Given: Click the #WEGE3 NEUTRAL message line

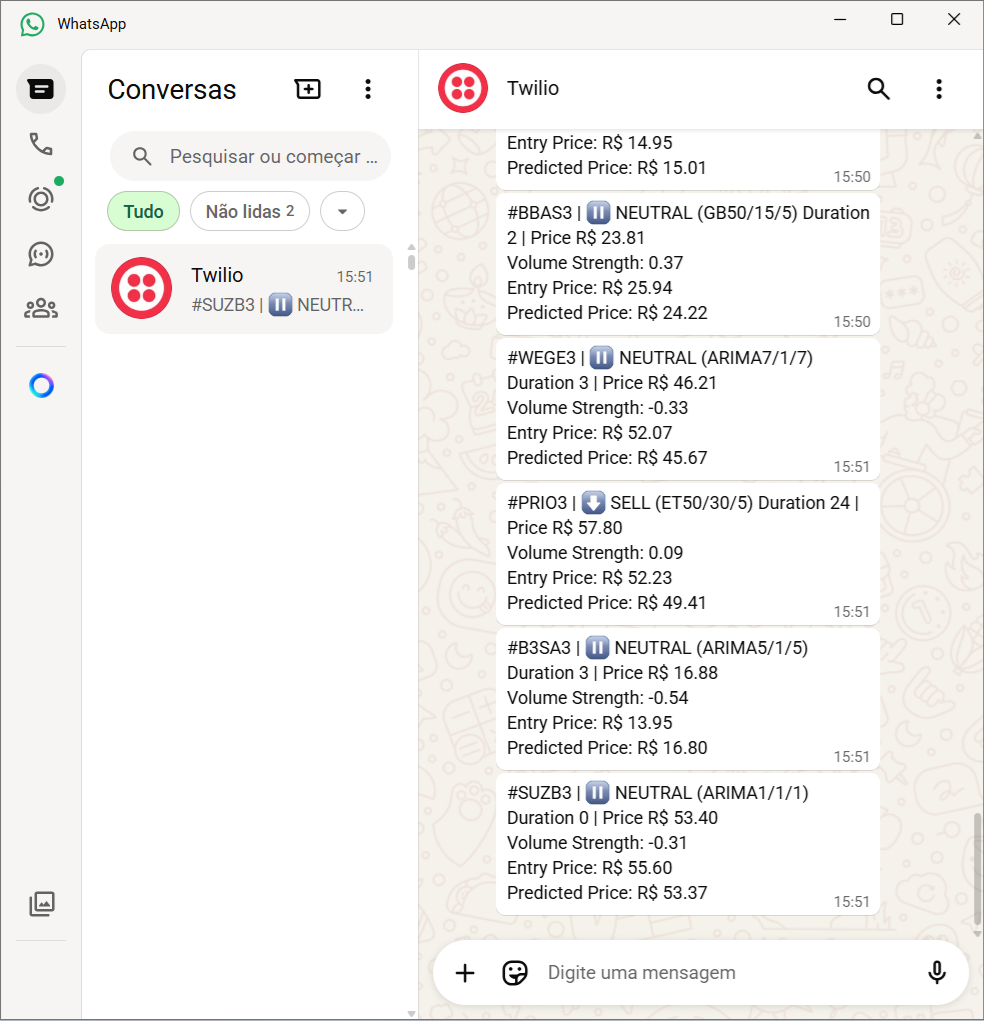Looking at the screenshot, I should click(660, 358).
